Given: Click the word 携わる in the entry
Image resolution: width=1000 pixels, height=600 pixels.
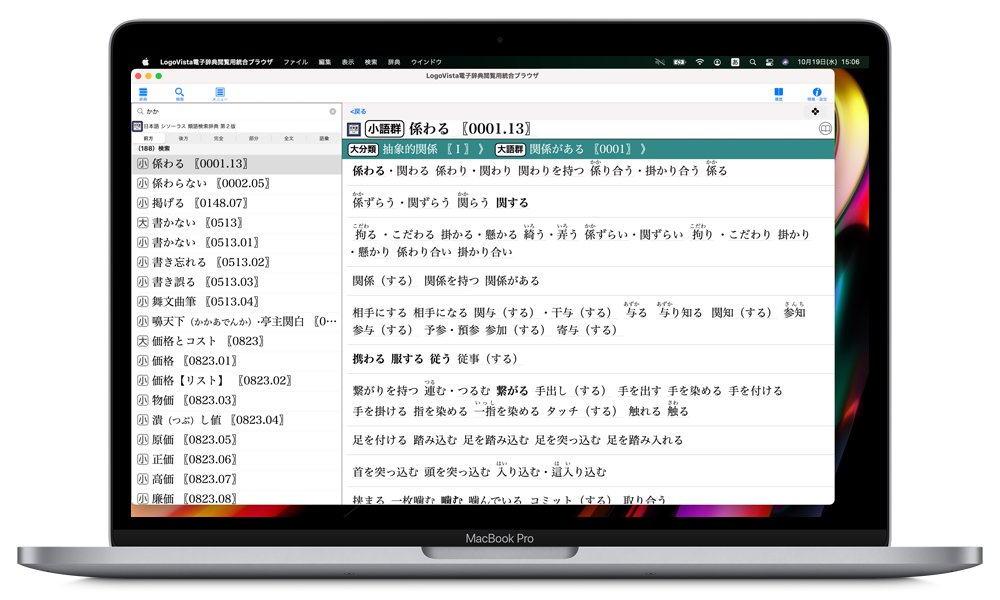Looking at the screenshot, I should [x=369, y=359].
